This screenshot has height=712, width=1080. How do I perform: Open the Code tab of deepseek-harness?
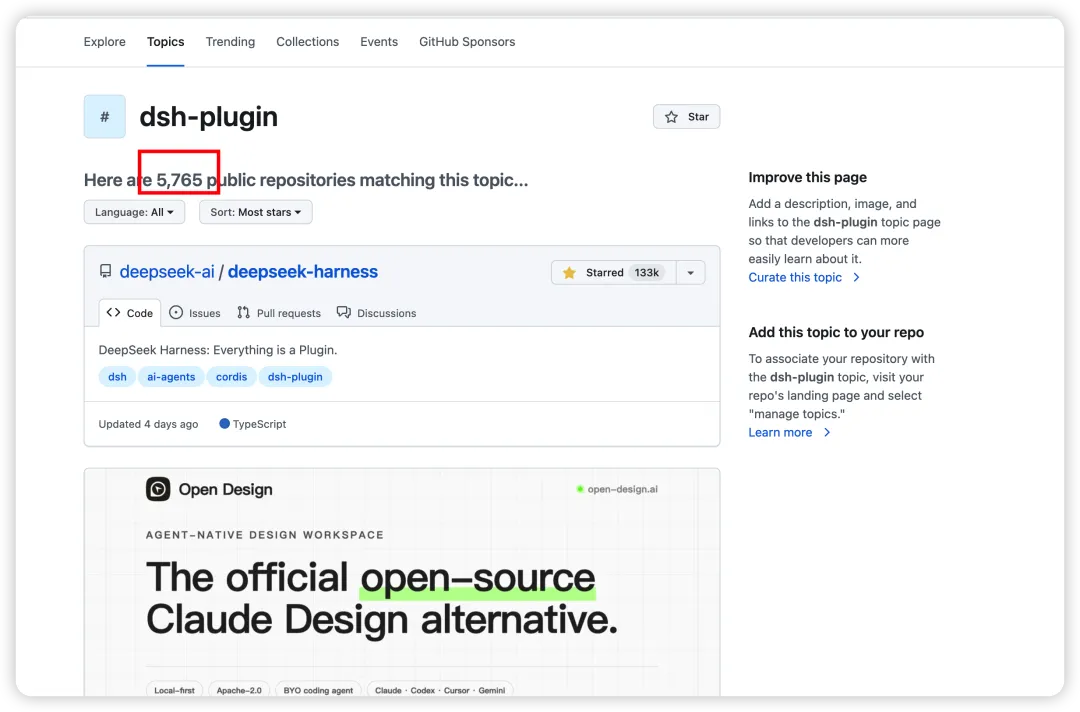(129, 313)
